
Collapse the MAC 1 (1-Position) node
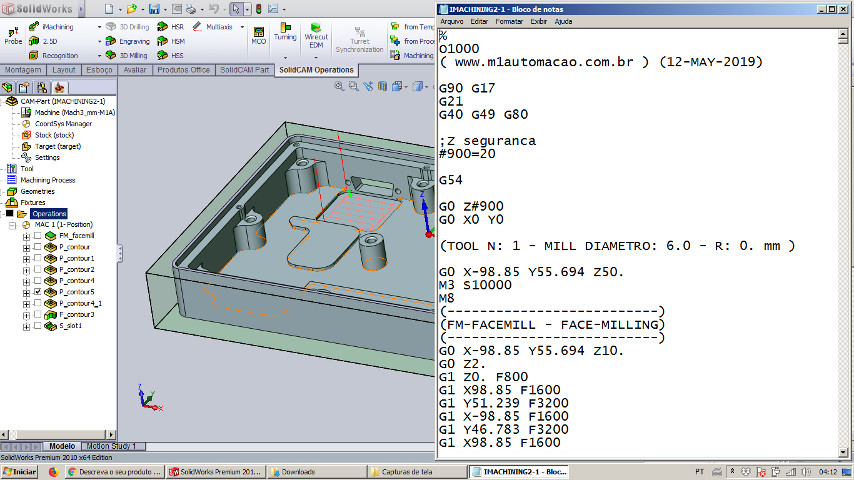pos(12,225)
